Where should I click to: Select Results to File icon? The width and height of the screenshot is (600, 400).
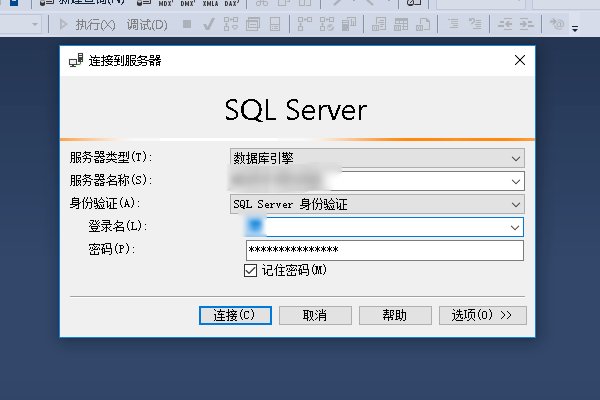tap(423, 24)
